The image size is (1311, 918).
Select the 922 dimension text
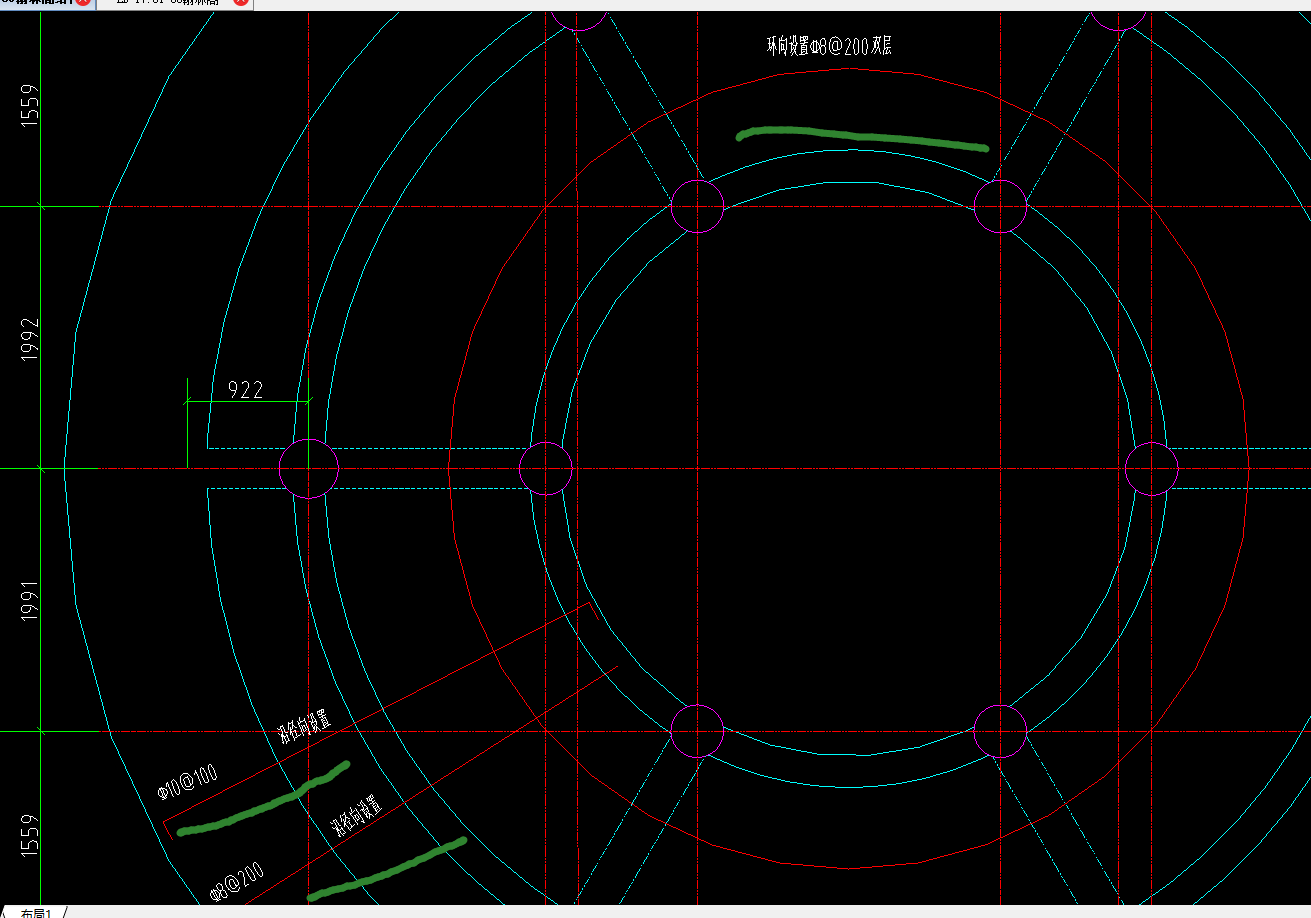pyautogui.click(x=246, y=389)
